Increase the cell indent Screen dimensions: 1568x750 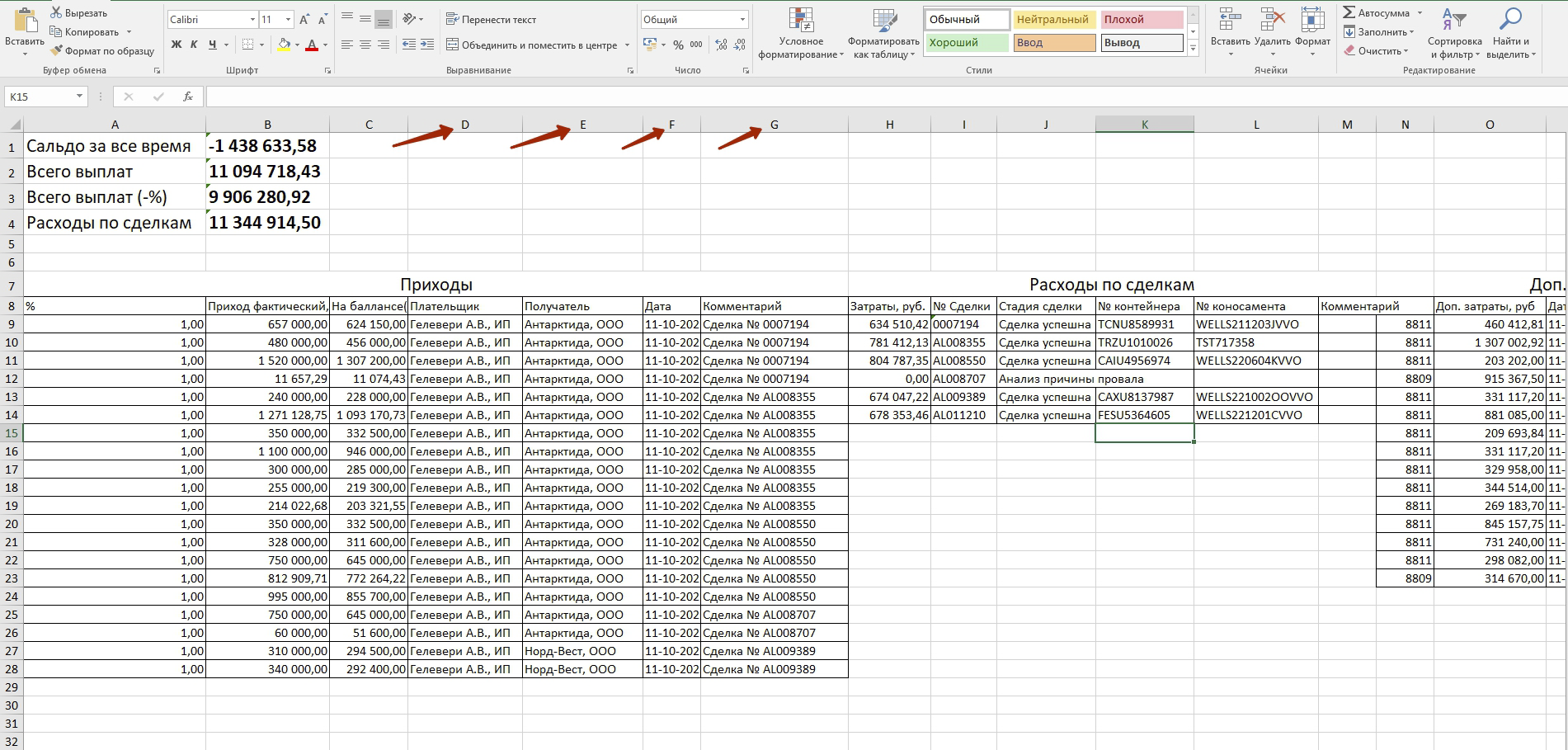[426, 45]
